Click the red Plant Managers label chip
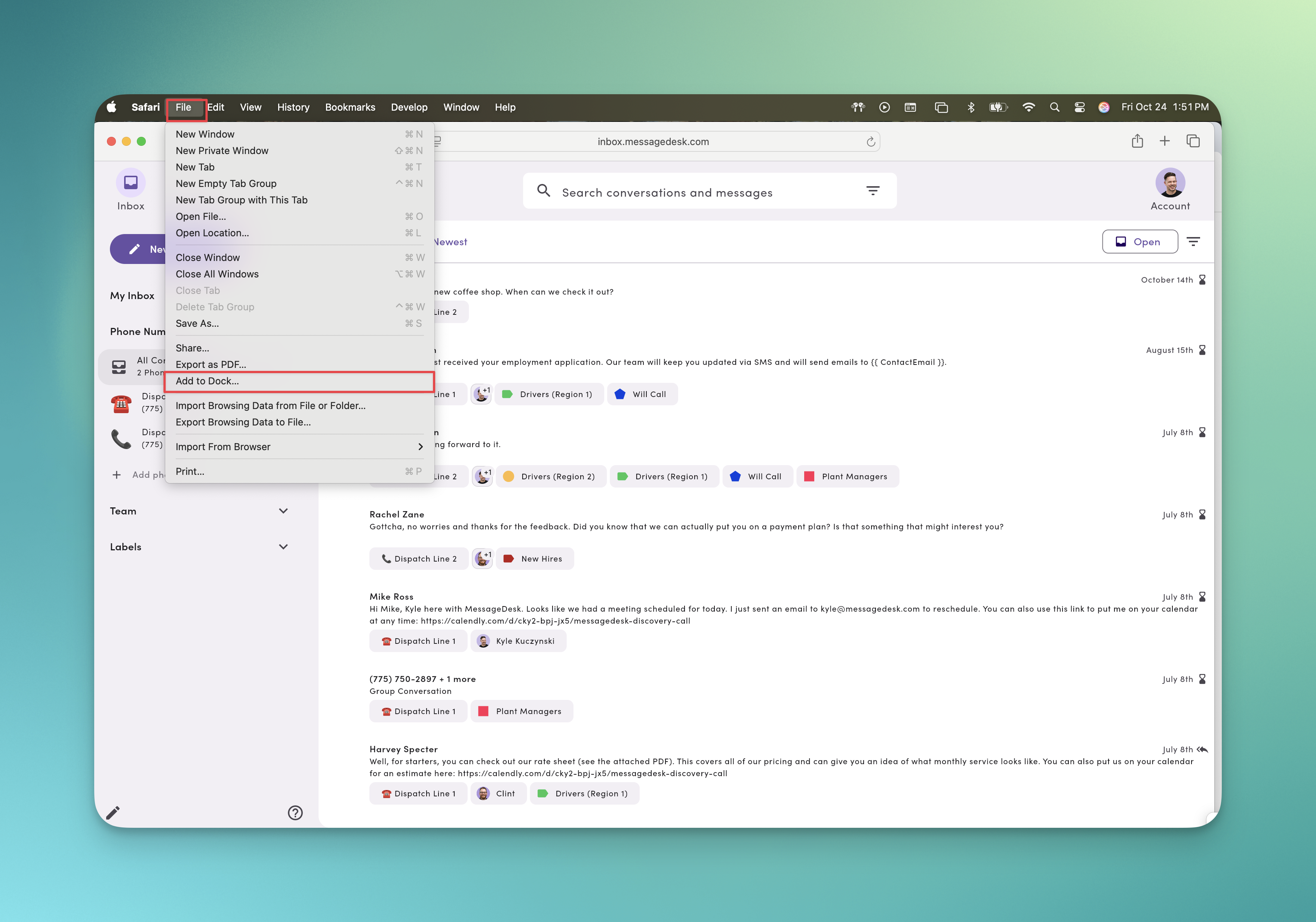Viewport: 1316px width, 922px height. (848, 476)
